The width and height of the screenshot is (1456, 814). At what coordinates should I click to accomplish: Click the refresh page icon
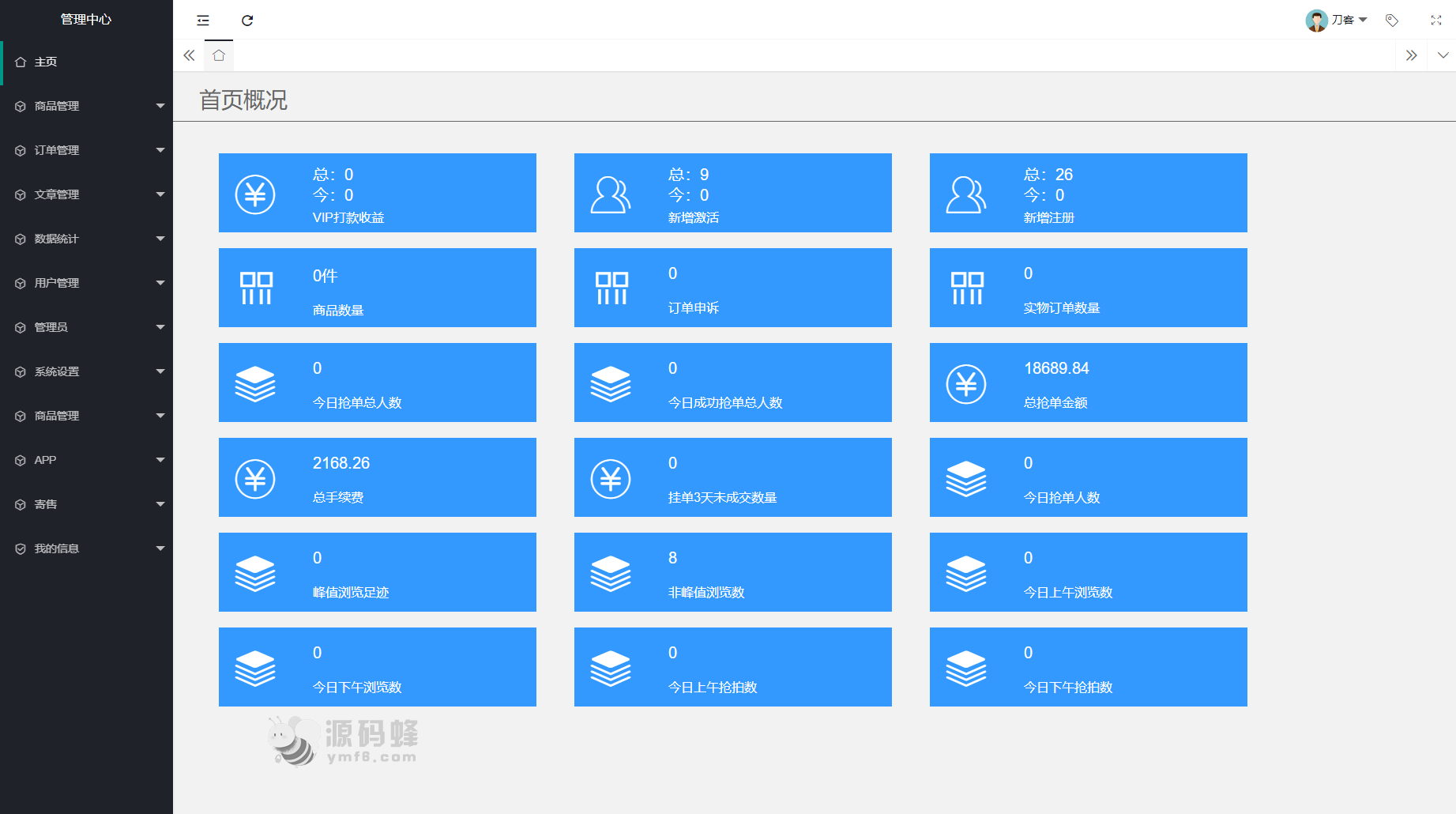247,21
